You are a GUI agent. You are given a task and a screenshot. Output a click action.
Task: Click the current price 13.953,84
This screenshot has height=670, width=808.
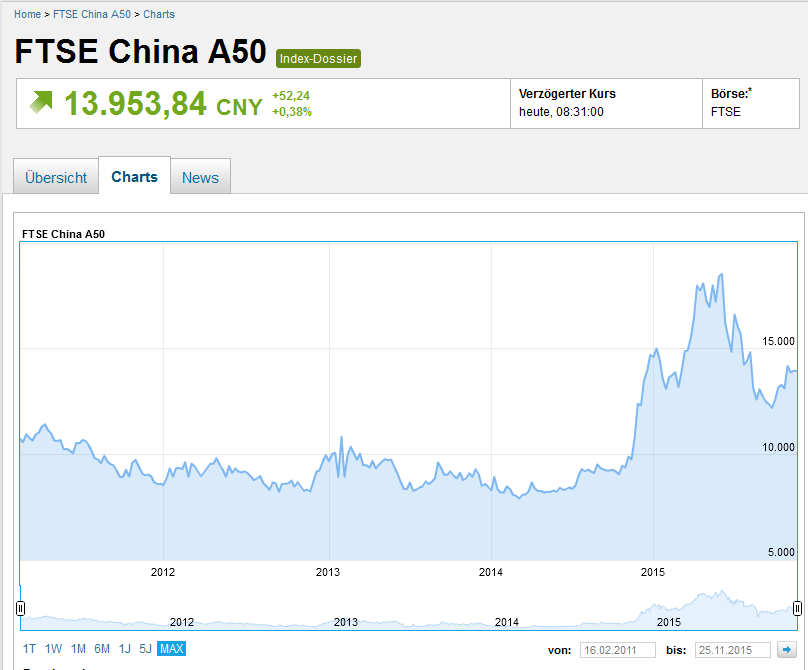click(x=135, y=104)
